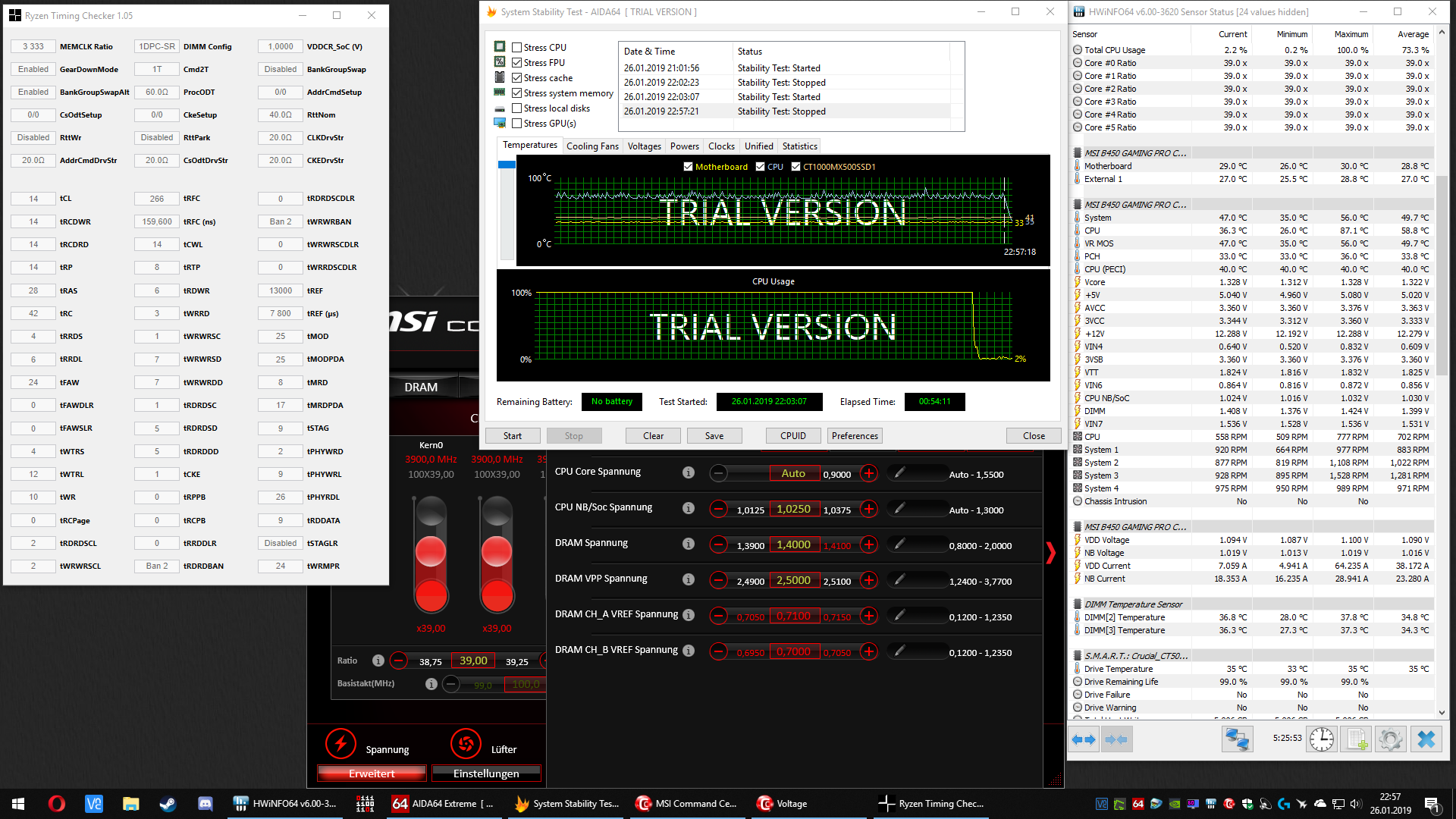Open the Statistics tab
This screenshot has height=819, width=1456.
pos(799,146)
